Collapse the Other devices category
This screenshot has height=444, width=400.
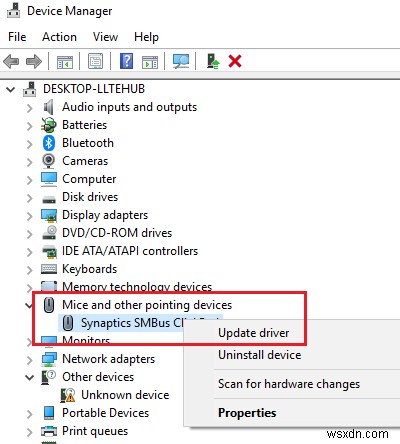pos(30,378)
